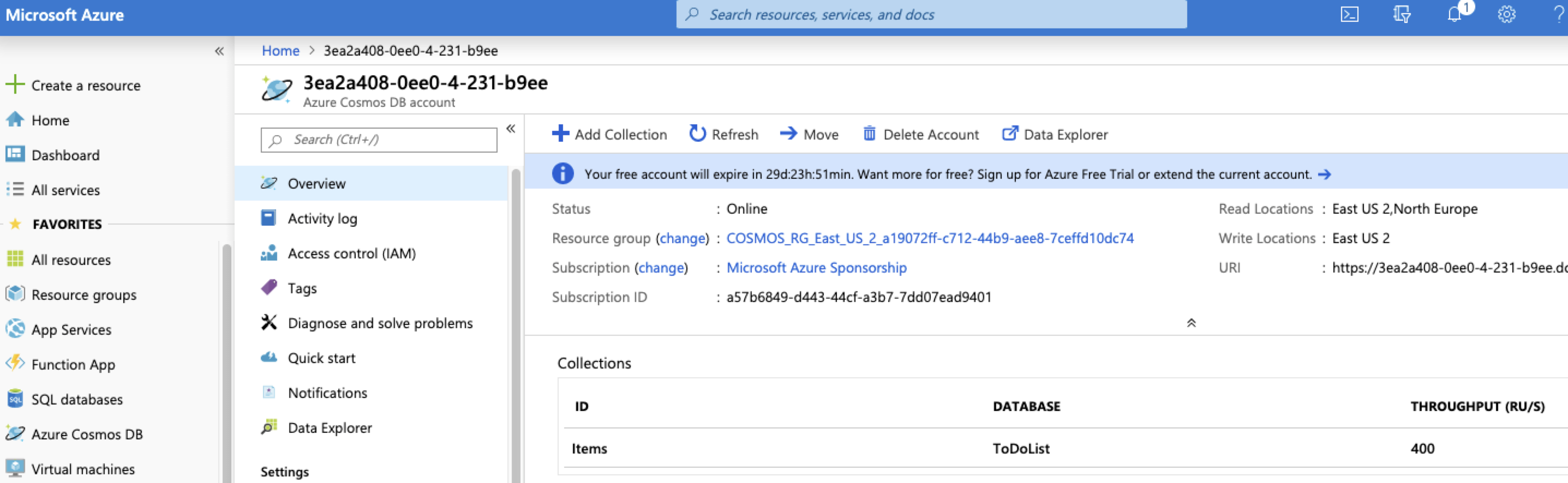This screenshot has height=483, width=1568.
Task: Click the Subscription ID value a57b6849
Action: pos(859,297)
